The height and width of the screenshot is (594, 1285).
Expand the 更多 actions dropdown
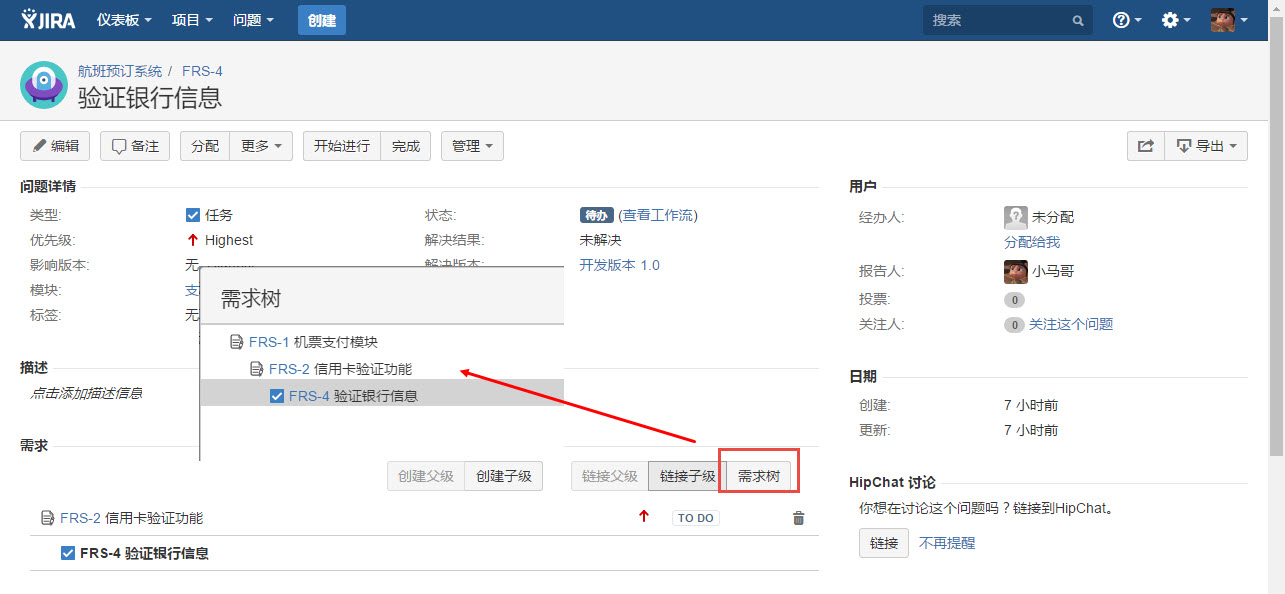(261, 146)
